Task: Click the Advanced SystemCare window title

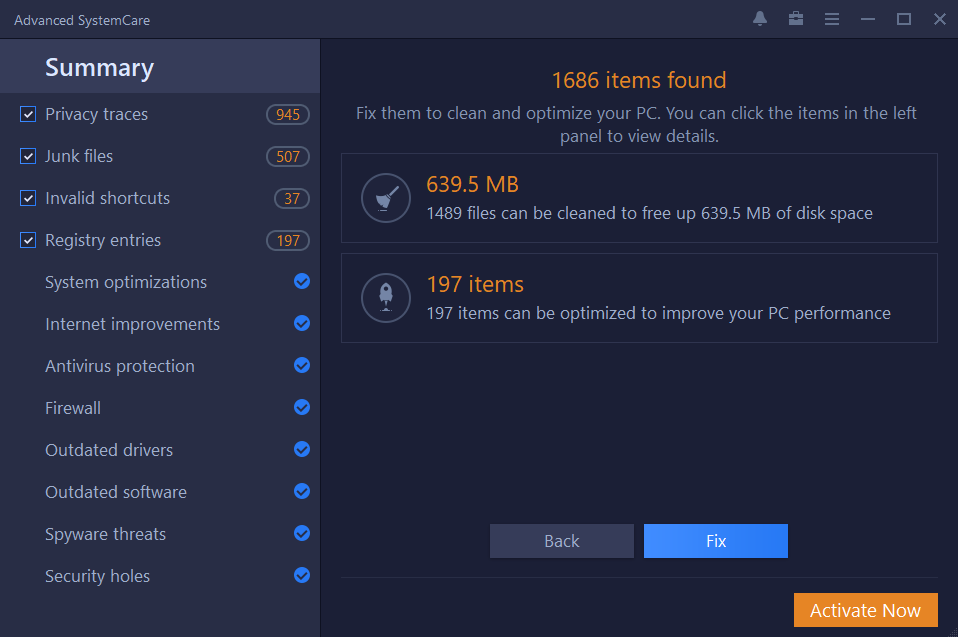Action: pos(82,20)
